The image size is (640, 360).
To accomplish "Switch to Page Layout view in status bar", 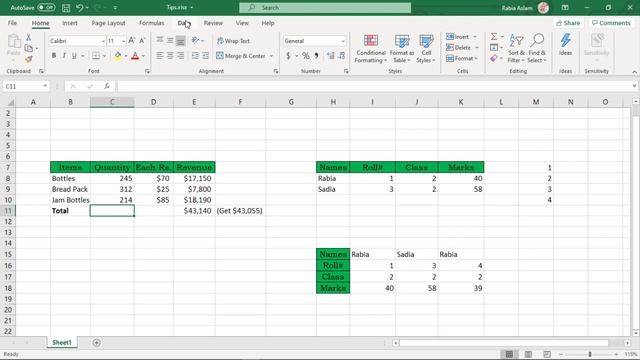I will pos(528,354).
